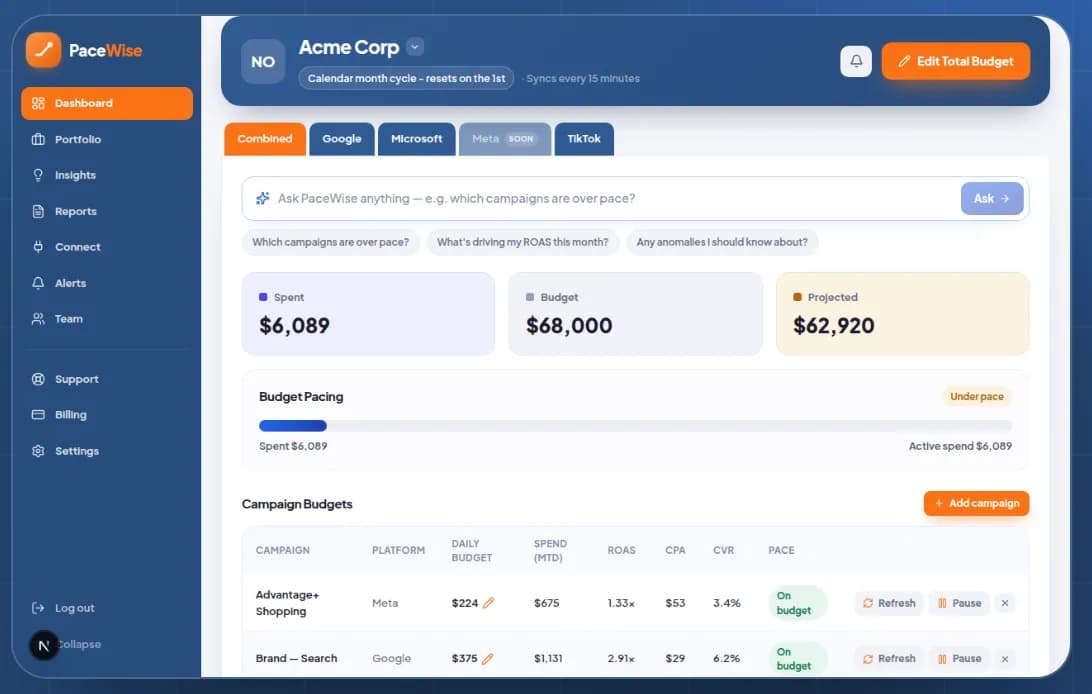The image size is (1092, 694).
Task: Click the Budget Pacing progress bar
Action: [x=635, y=425]
